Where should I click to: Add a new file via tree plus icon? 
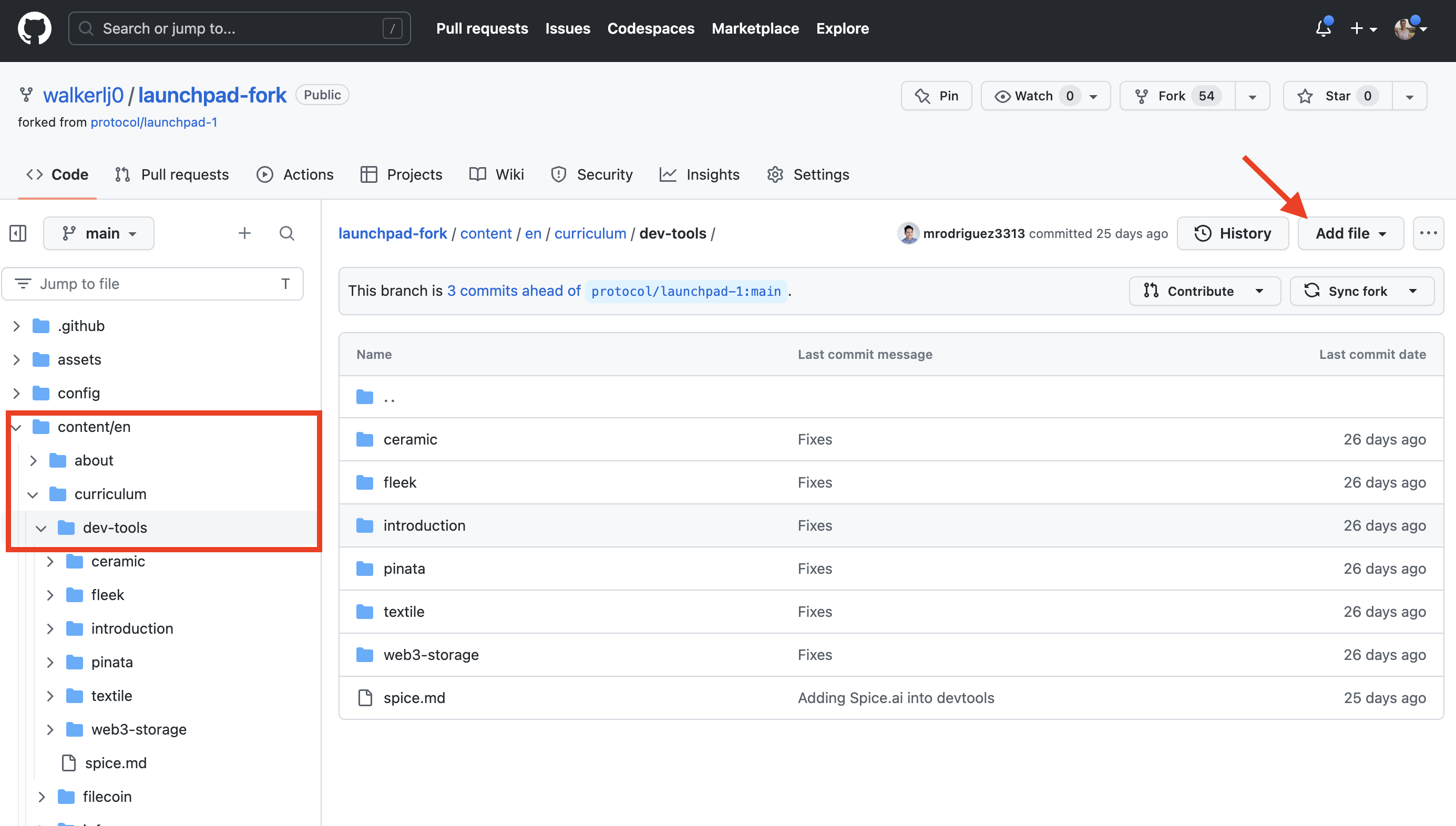(x=244, y=233)
